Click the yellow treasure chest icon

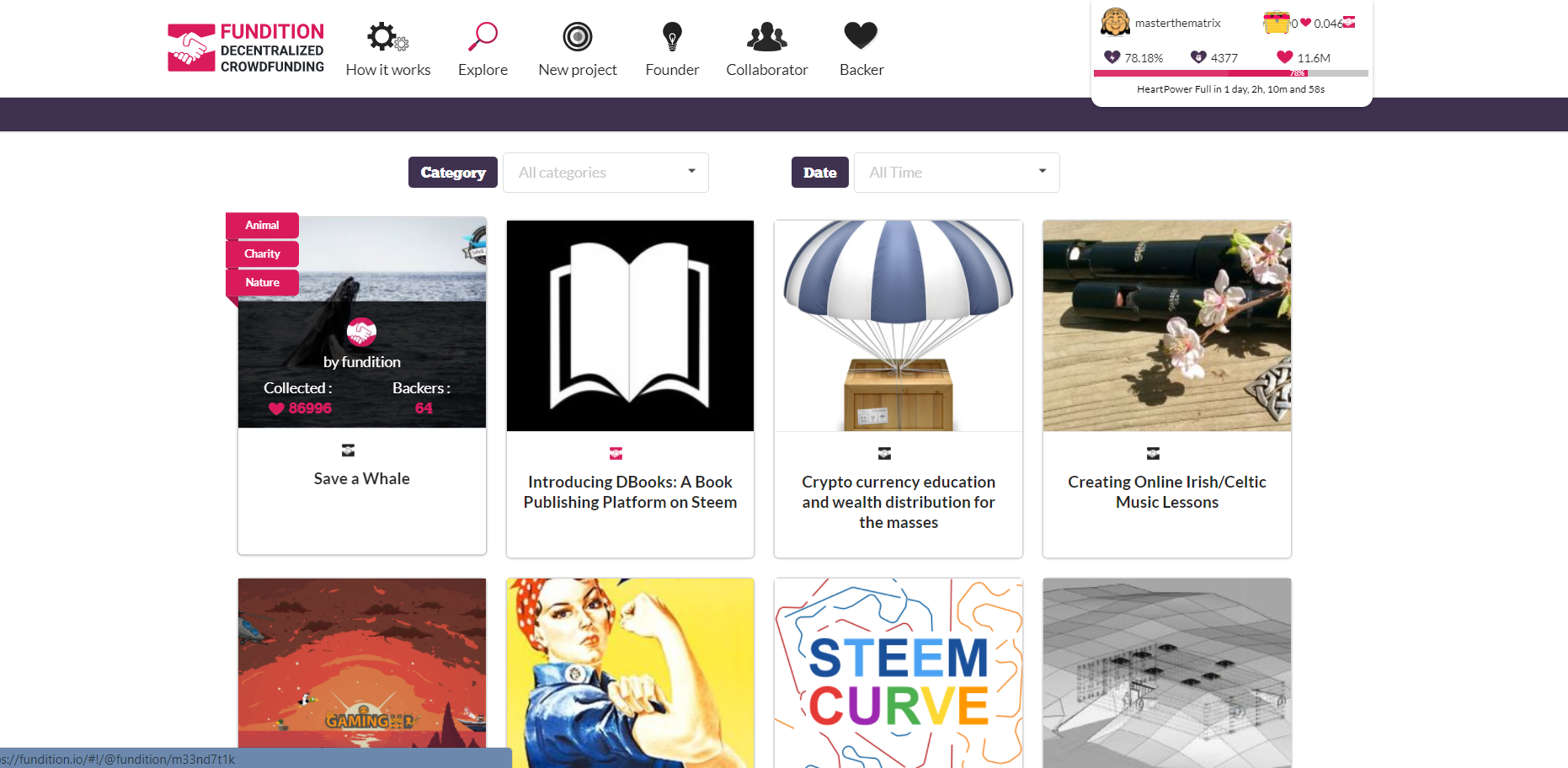pos(1277,23)
